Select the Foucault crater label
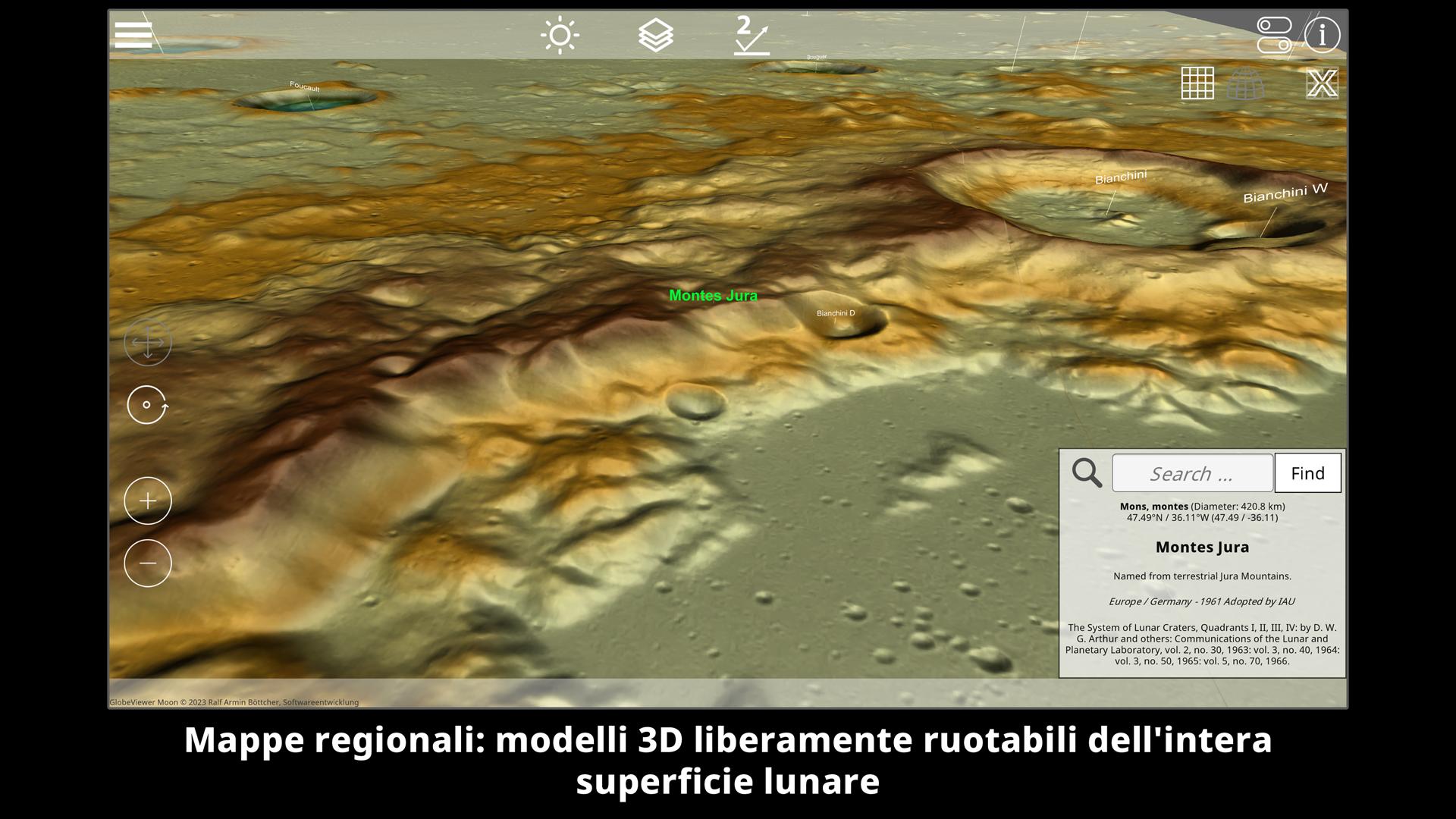The height and width of the screenshot is (819, 1456). click(x=304, y=86)
